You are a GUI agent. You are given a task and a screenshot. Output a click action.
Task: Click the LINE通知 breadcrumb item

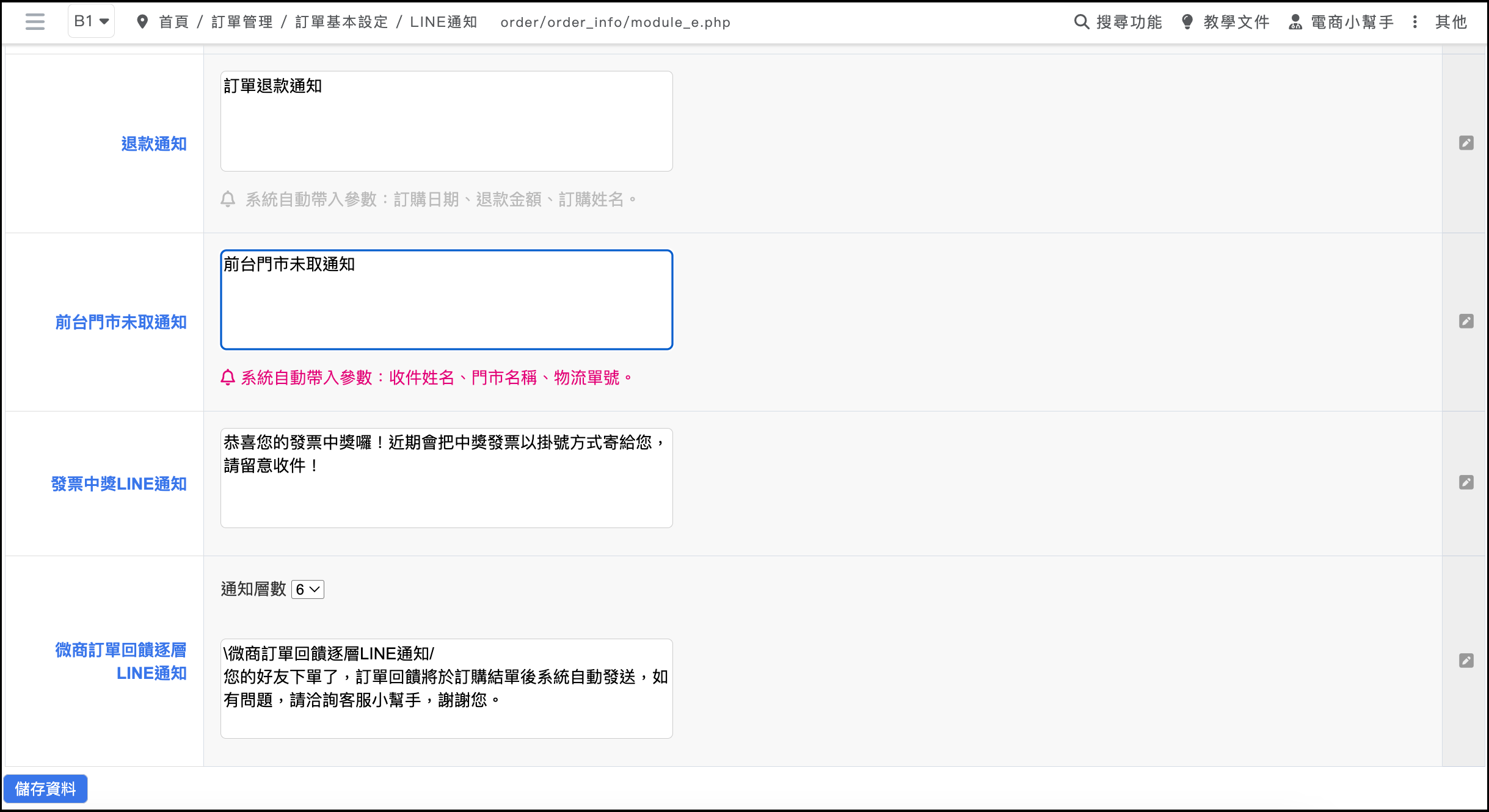click(443, 22)
